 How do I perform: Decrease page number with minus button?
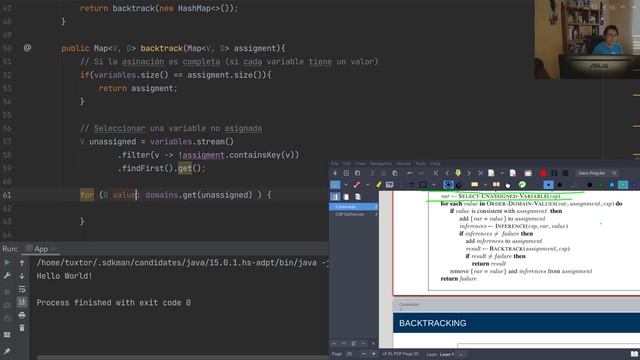click(364, 354)
